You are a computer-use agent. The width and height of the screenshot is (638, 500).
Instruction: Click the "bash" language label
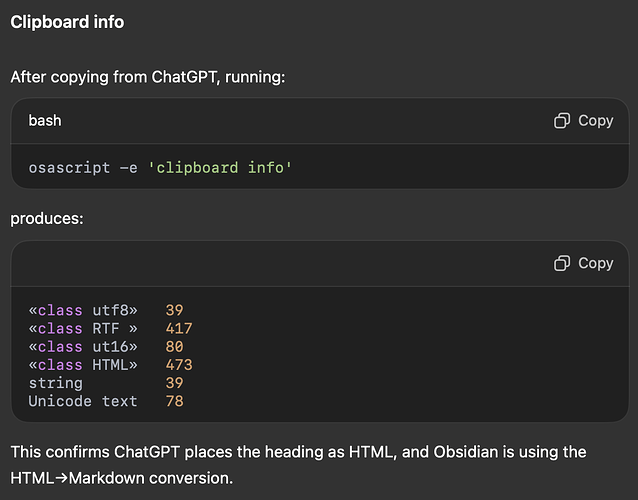(45, 121)
